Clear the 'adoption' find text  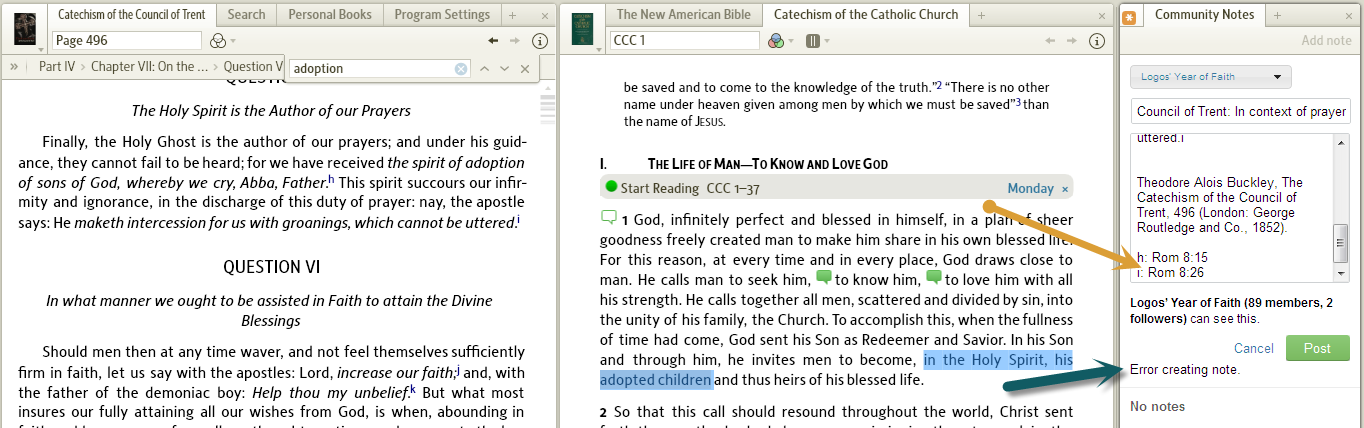click(x=461, y=69)
